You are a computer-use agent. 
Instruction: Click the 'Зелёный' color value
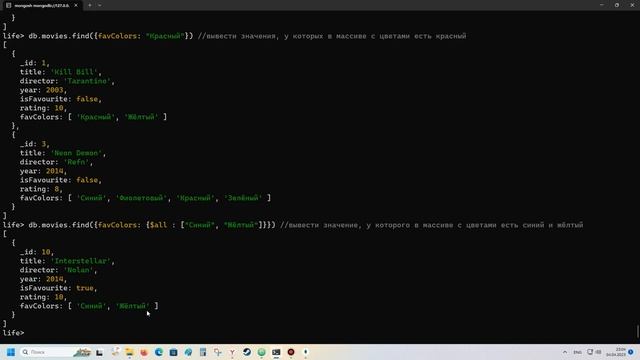tap(242, 198)
